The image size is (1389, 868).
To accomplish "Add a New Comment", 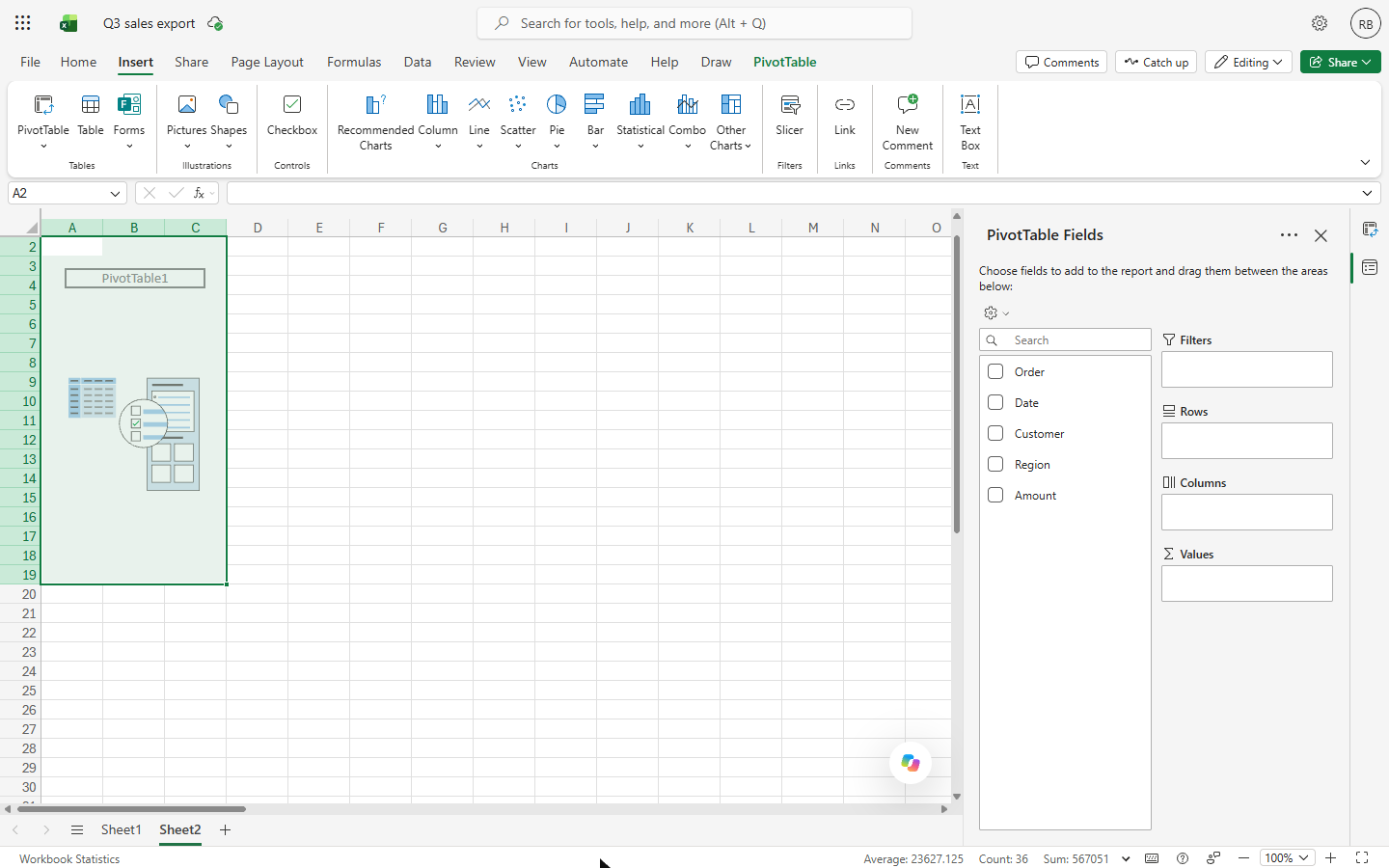I will 907,122.
